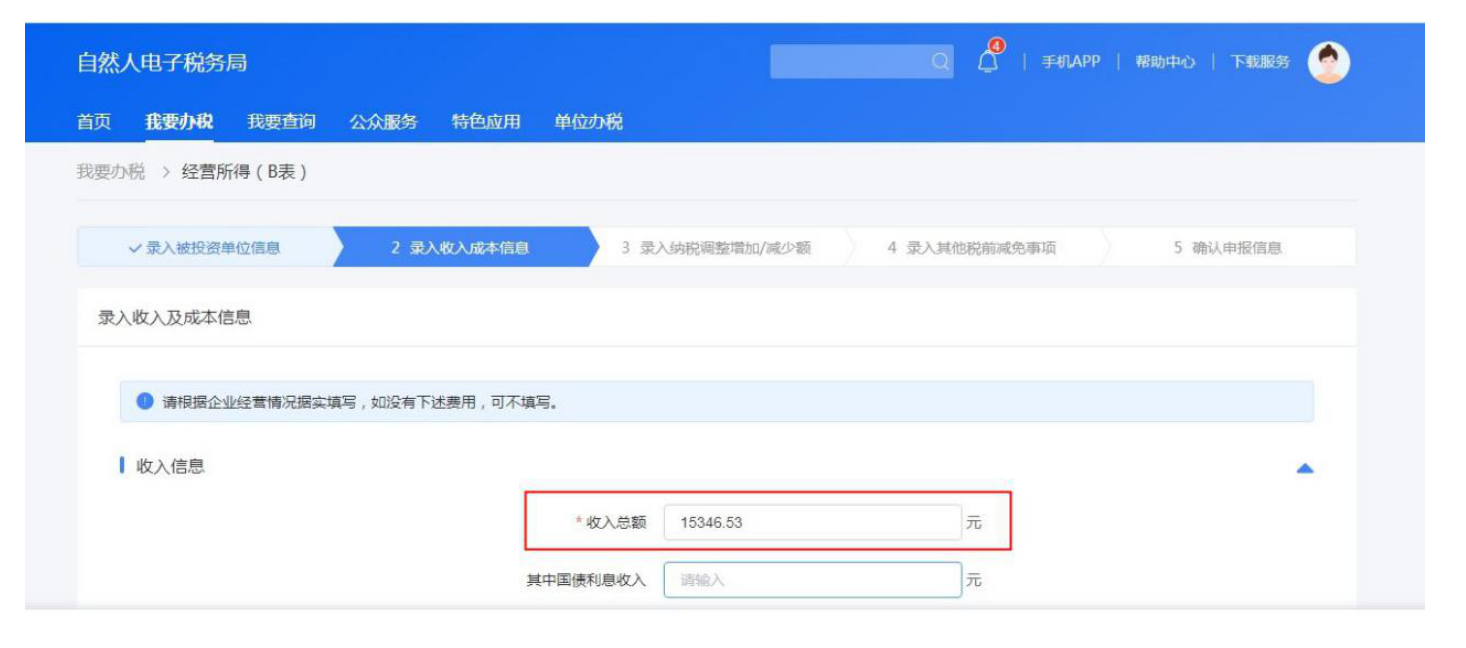
Task: Select step 2 录入收入成本信息
Action: [460, 248]
